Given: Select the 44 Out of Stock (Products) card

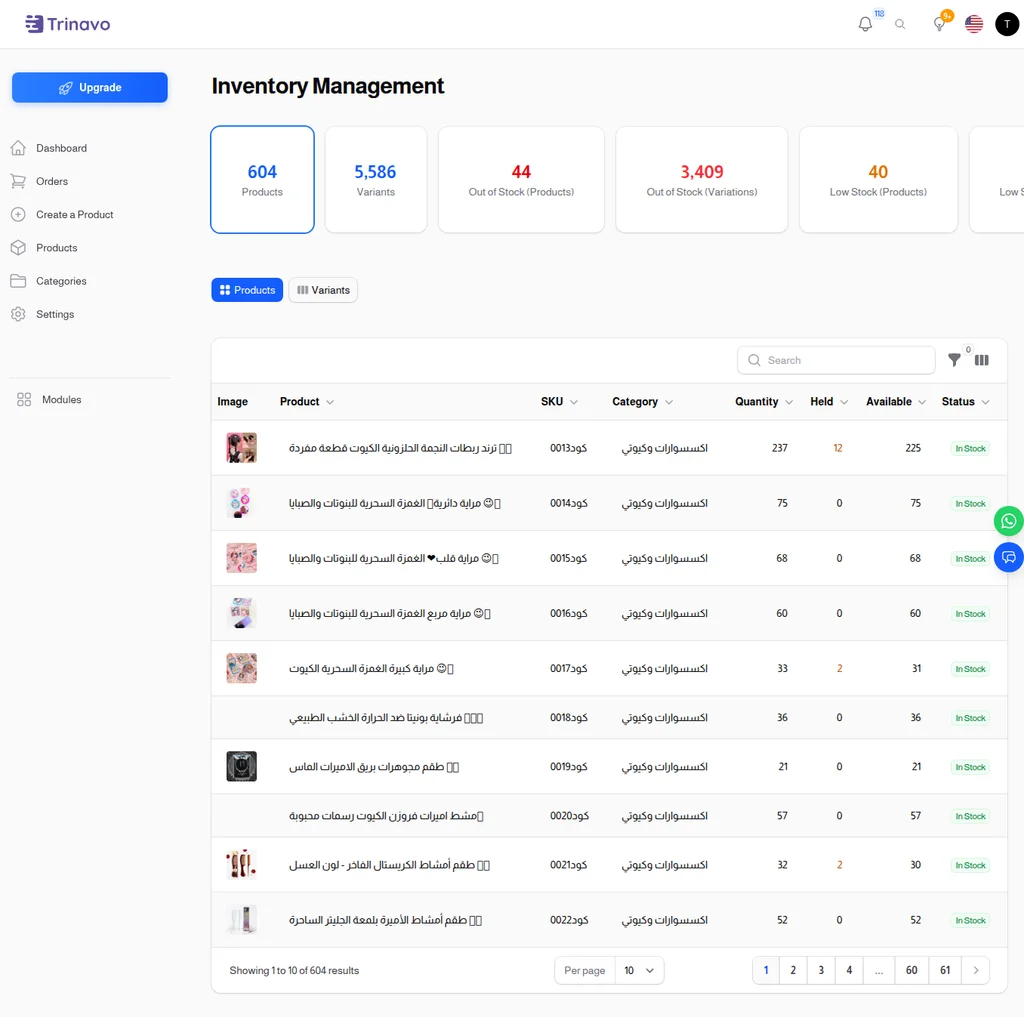Looking at the screenshot, I should click(521, 180).
